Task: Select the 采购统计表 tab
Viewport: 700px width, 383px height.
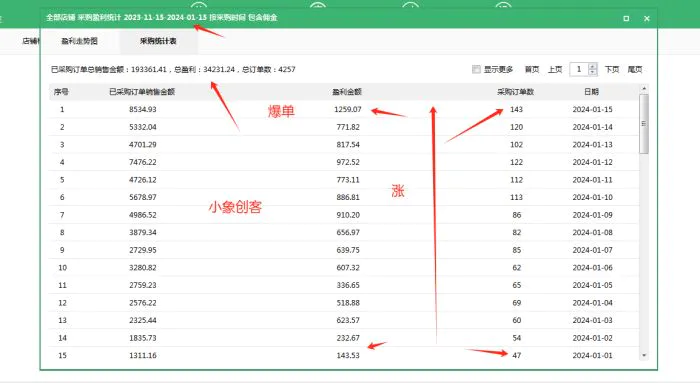Action: click(158, 41)
